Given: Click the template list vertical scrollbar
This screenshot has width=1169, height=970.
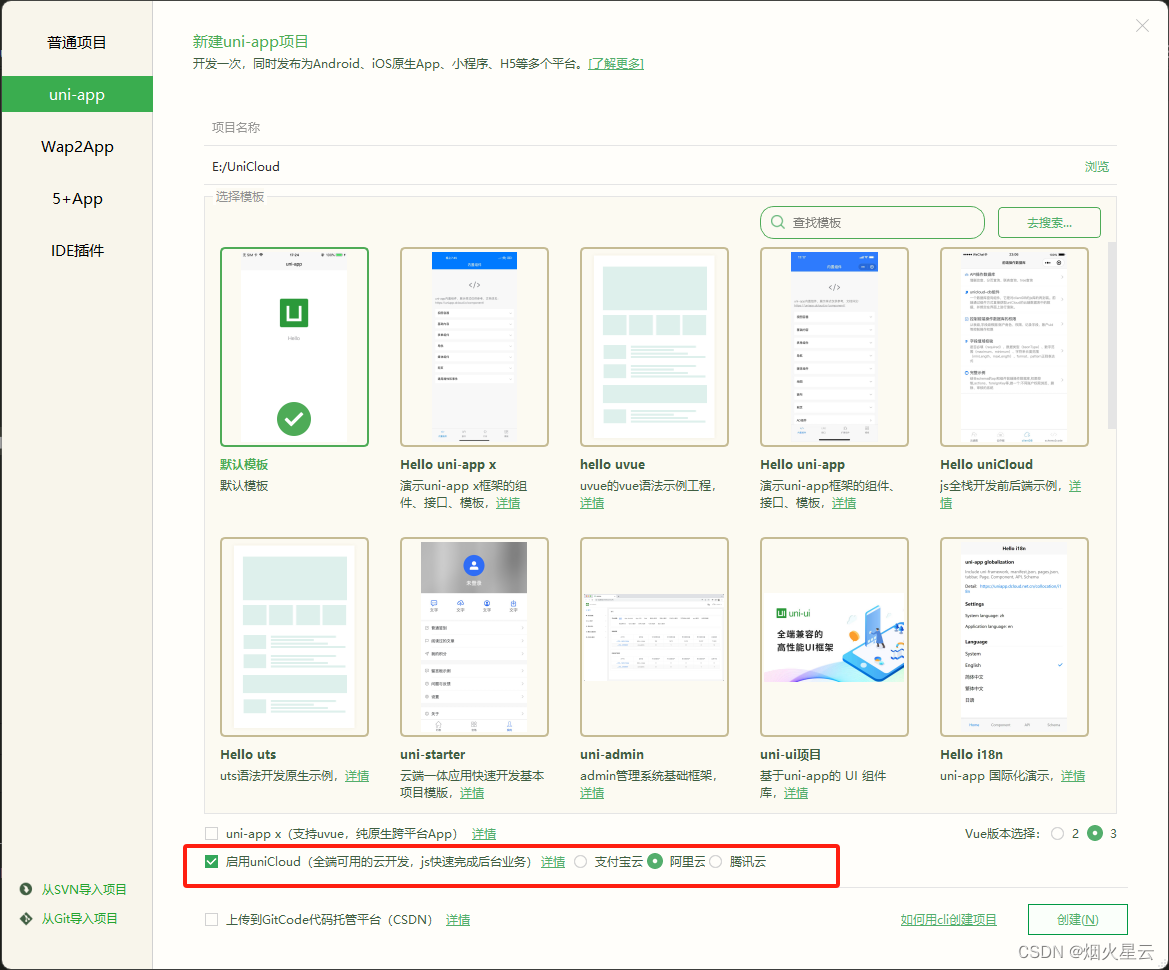Looking at the screenshot, I should (1112, 336).
